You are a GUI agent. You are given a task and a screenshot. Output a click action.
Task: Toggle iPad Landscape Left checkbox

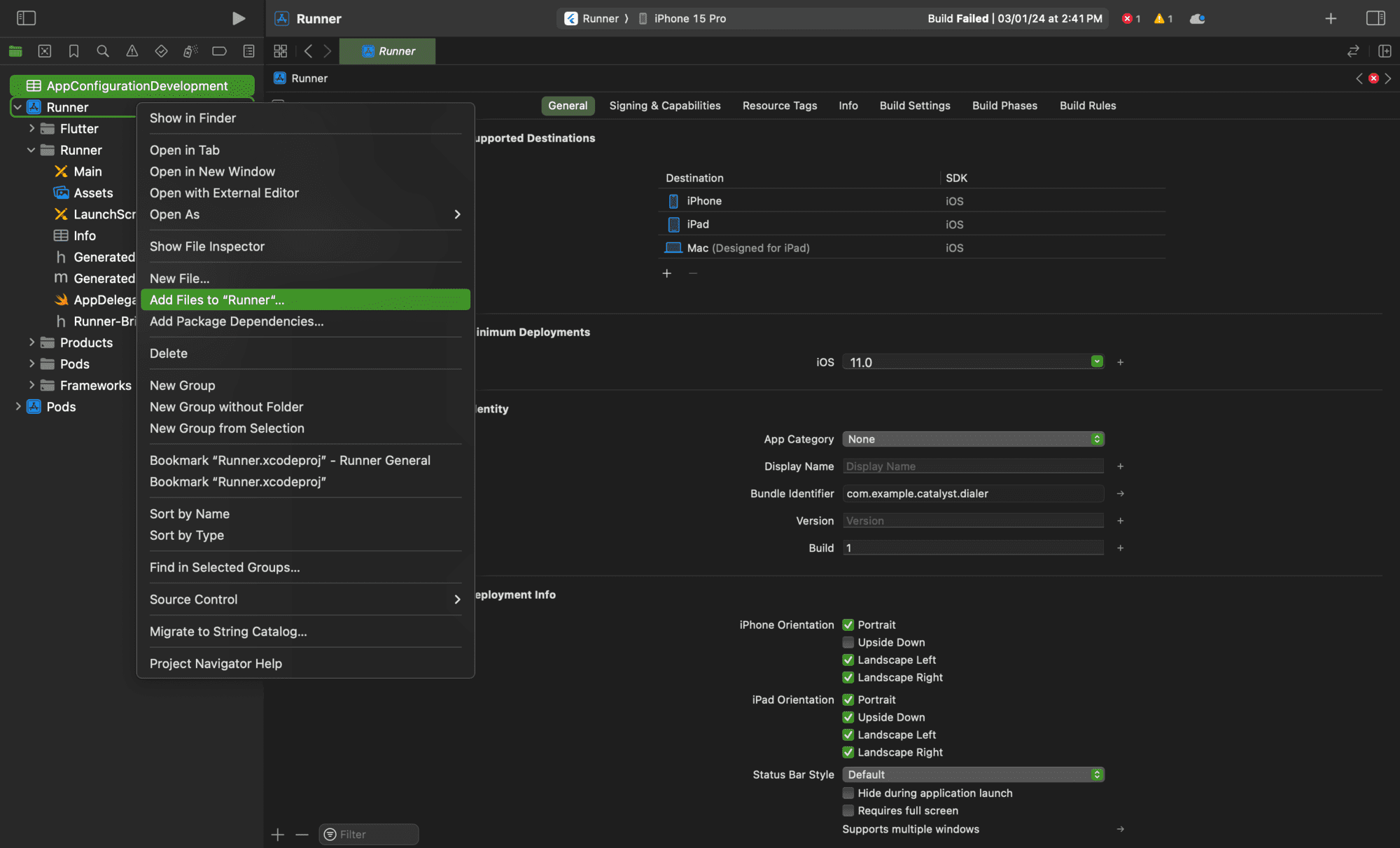click(848, 735)
